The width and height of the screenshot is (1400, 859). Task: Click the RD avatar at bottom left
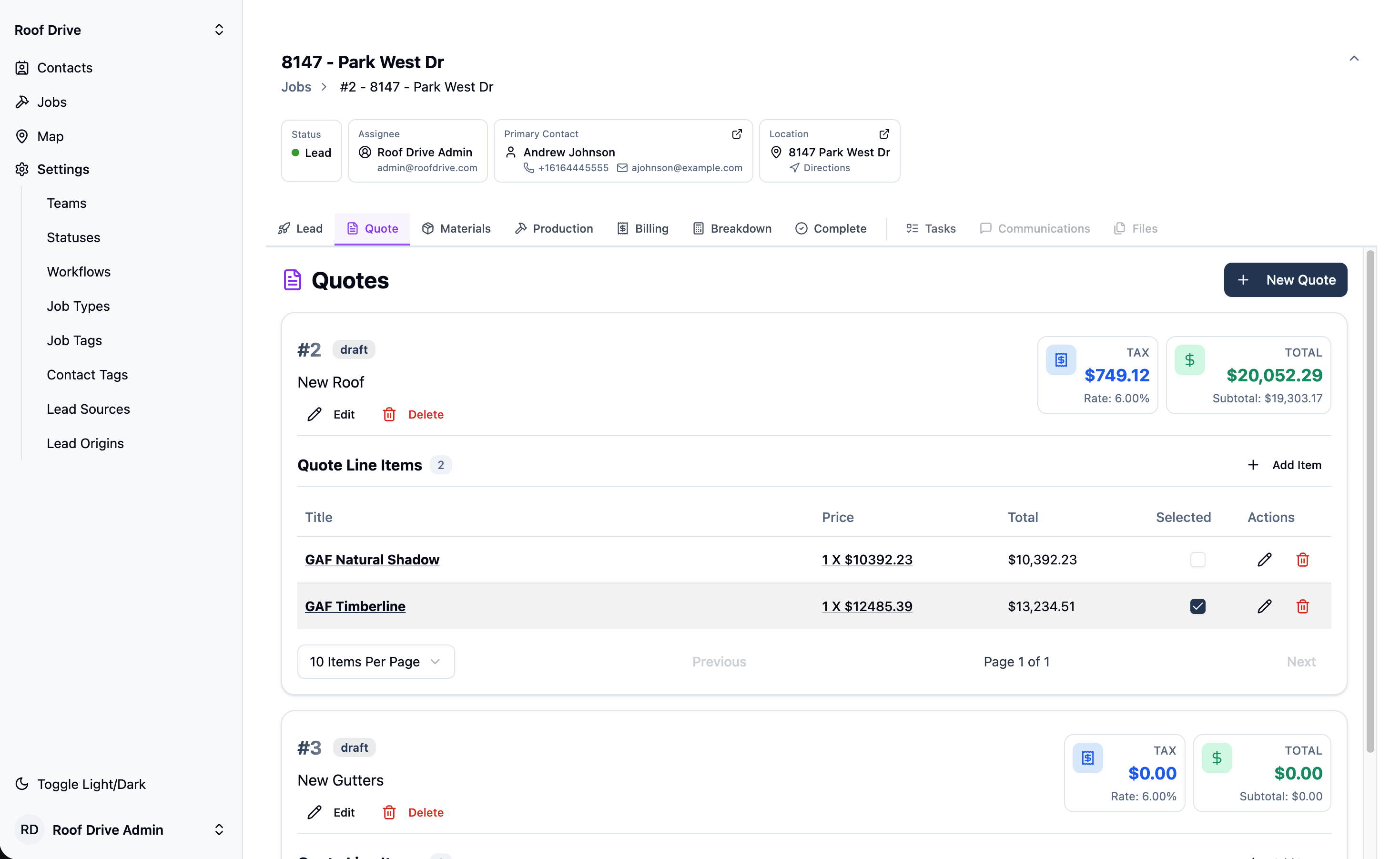(30, 829)
